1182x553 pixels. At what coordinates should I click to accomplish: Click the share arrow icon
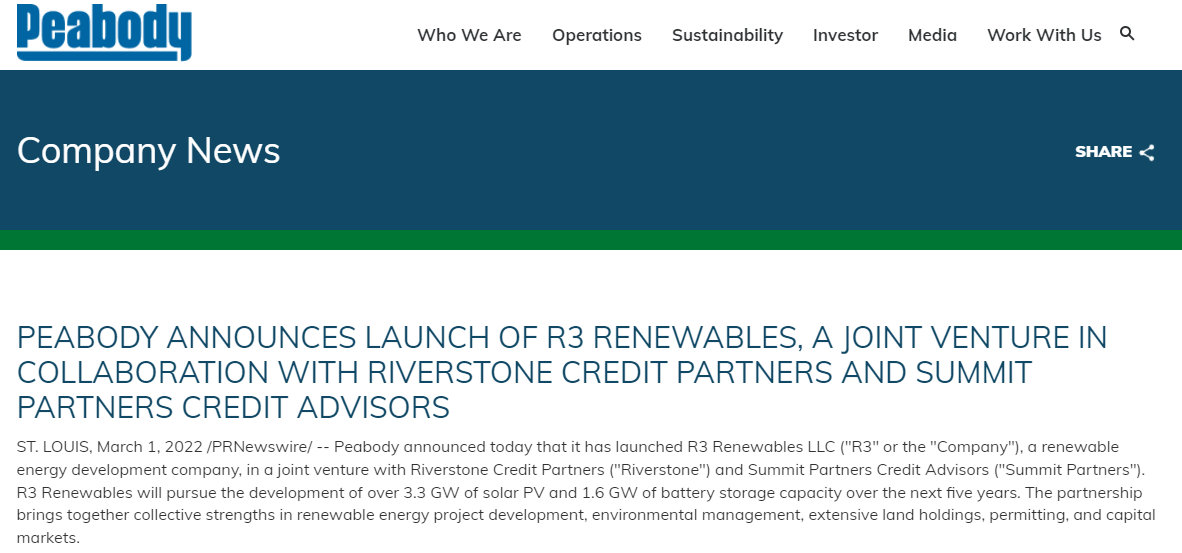coord(1147,152)
